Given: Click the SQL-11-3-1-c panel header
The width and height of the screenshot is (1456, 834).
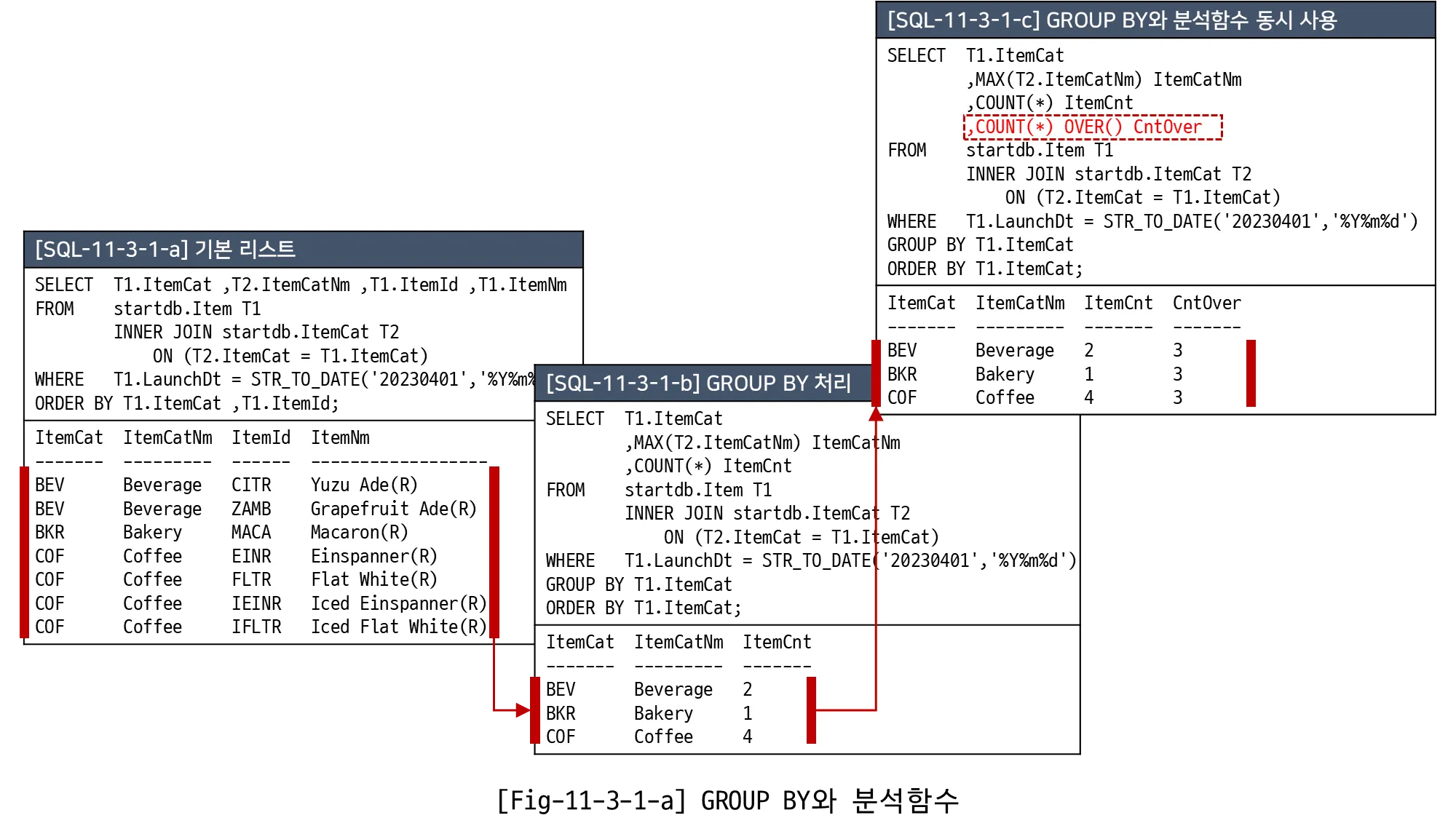Looking at the screenshot, I should 1111,20.
